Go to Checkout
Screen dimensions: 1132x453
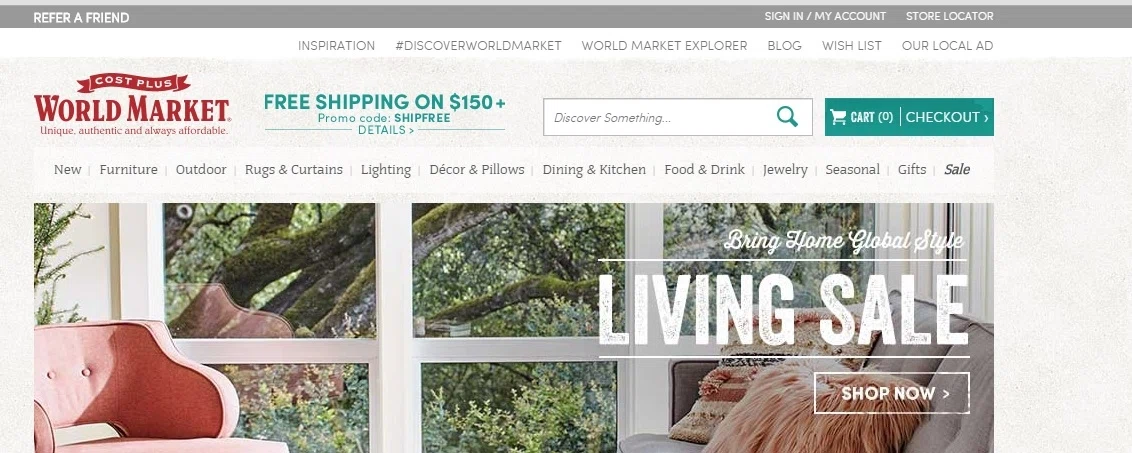pos(947,117)
